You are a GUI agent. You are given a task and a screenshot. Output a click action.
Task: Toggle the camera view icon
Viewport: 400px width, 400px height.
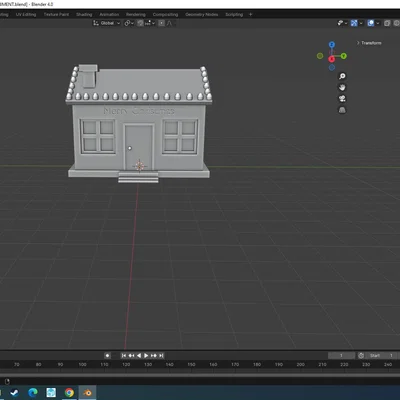pos(342,99)
